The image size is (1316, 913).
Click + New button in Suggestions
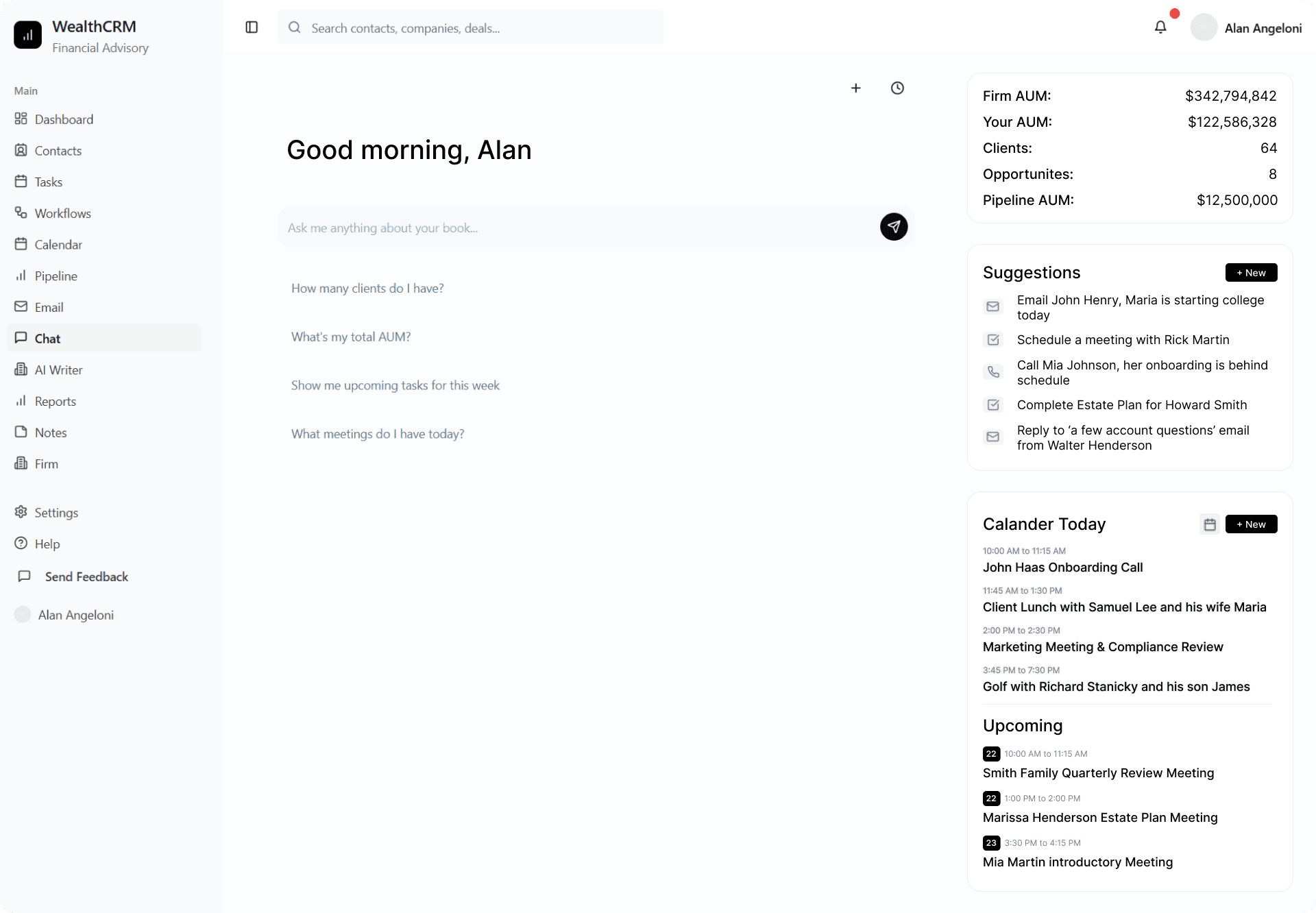(1251, 273)
